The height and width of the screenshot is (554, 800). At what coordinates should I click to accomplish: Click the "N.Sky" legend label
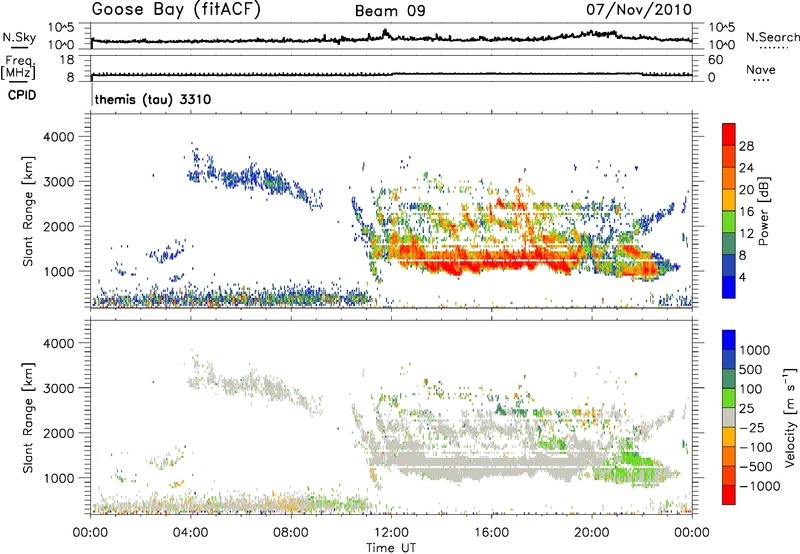[x=19, y=37]
